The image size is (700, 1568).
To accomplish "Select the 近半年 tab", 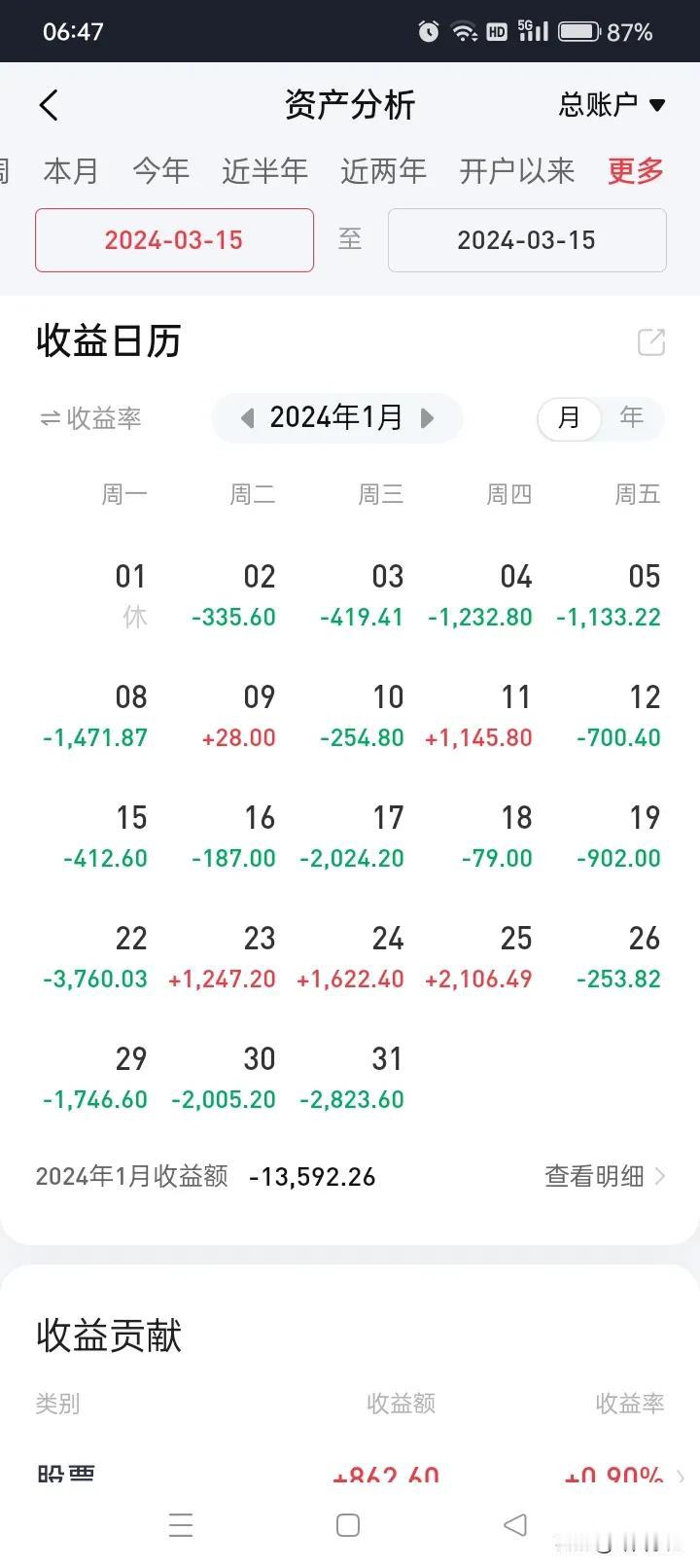I will coord(264,171).
